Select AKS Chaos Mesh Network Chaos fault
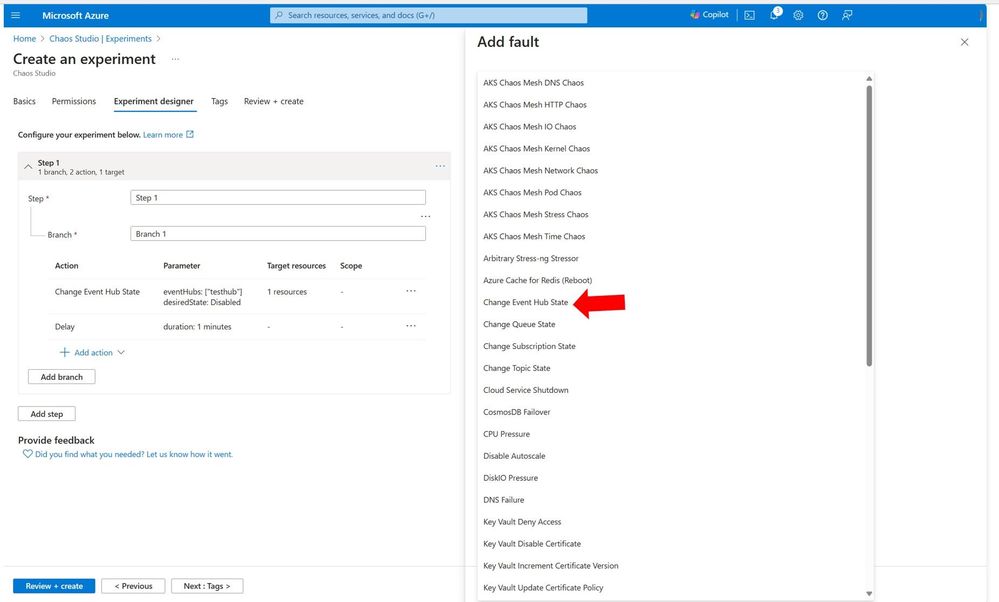Image resolution: width=999 pixels, height=602 pixels. 540,171
